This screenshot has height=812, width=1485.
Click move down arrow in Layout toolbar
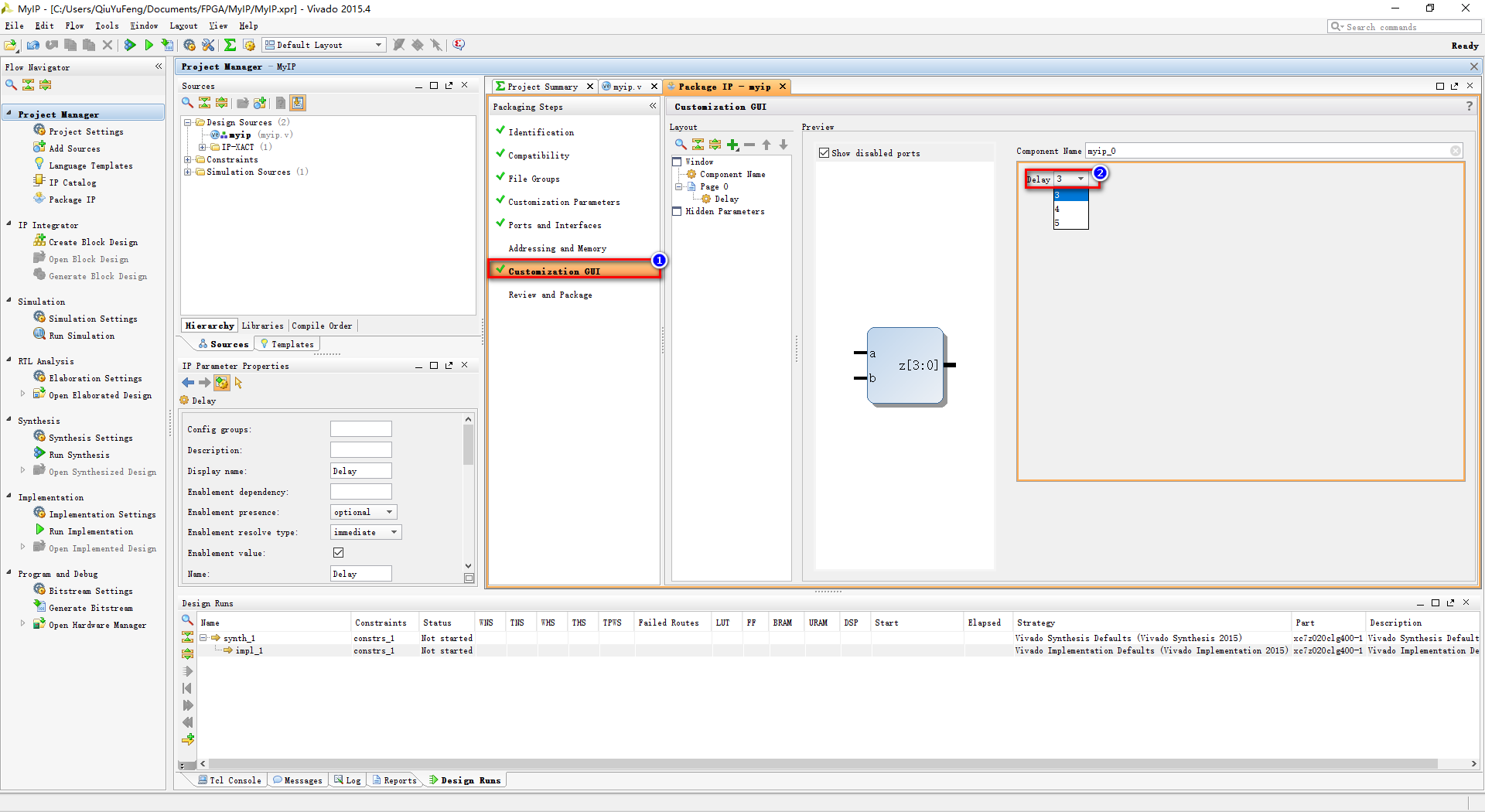tap(783, 145)
